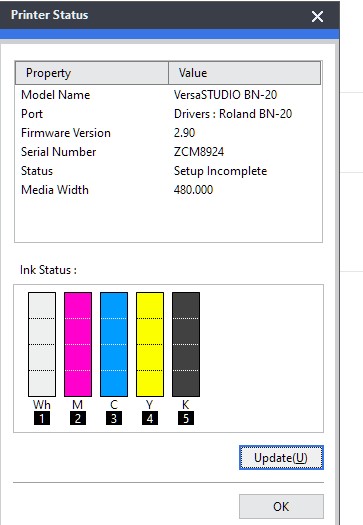Select the media width value 480.000

pyautogui.click(x=193, y=190)
